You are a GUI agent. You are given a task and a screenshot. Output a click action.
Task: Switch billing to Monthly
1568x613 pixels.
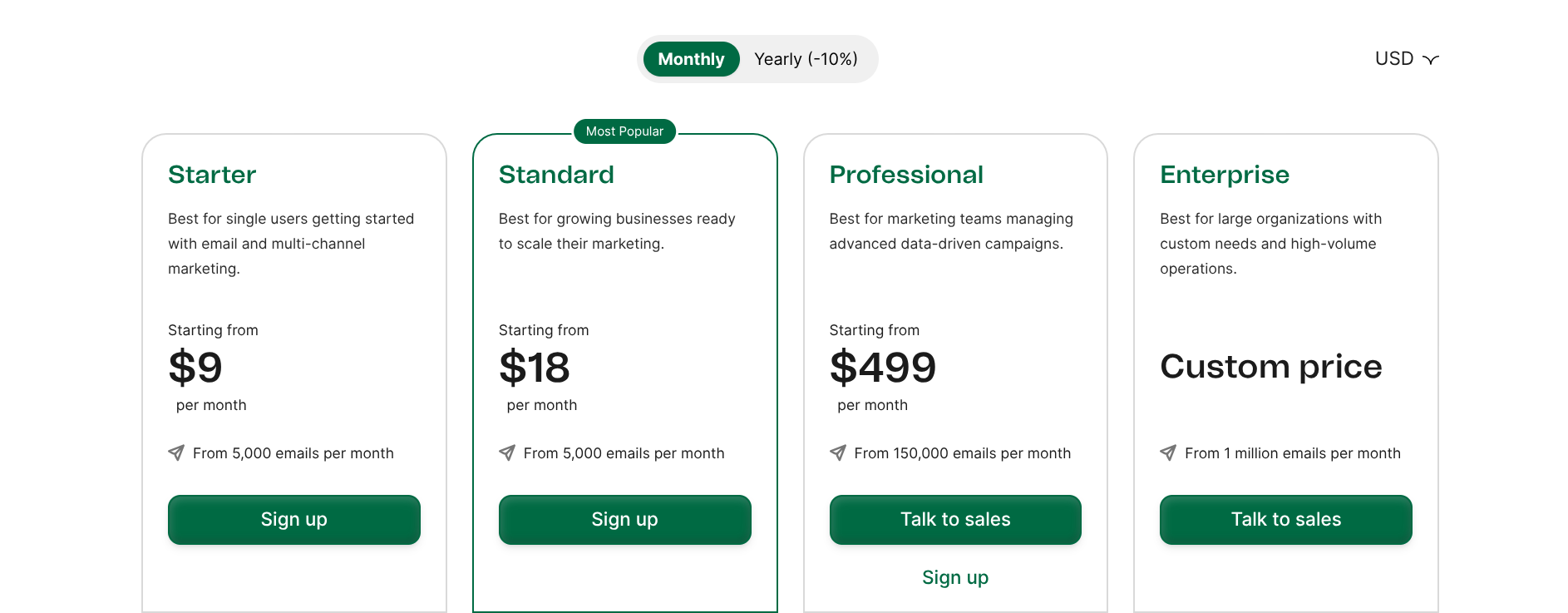point(691,59)
